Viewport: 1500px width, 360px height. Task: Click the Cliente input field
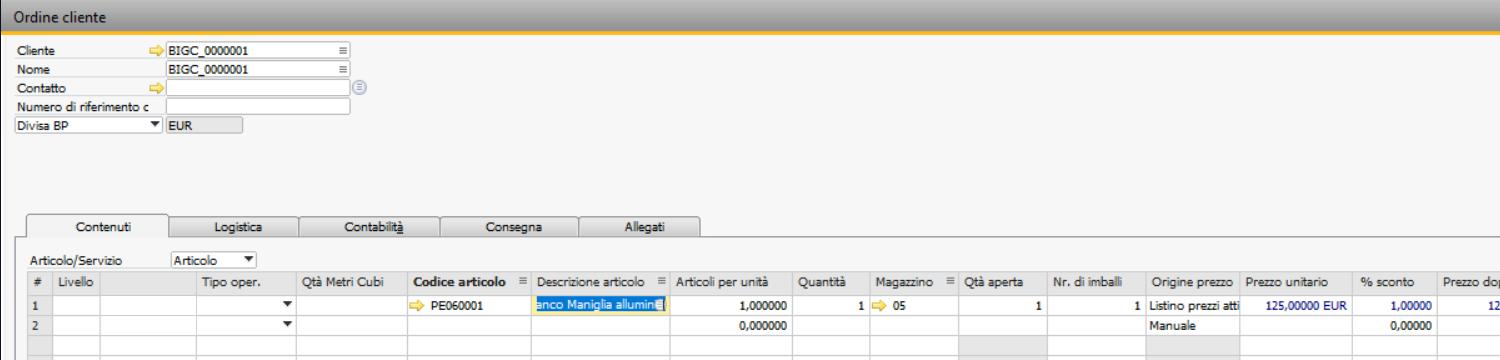tap(258, 50)
